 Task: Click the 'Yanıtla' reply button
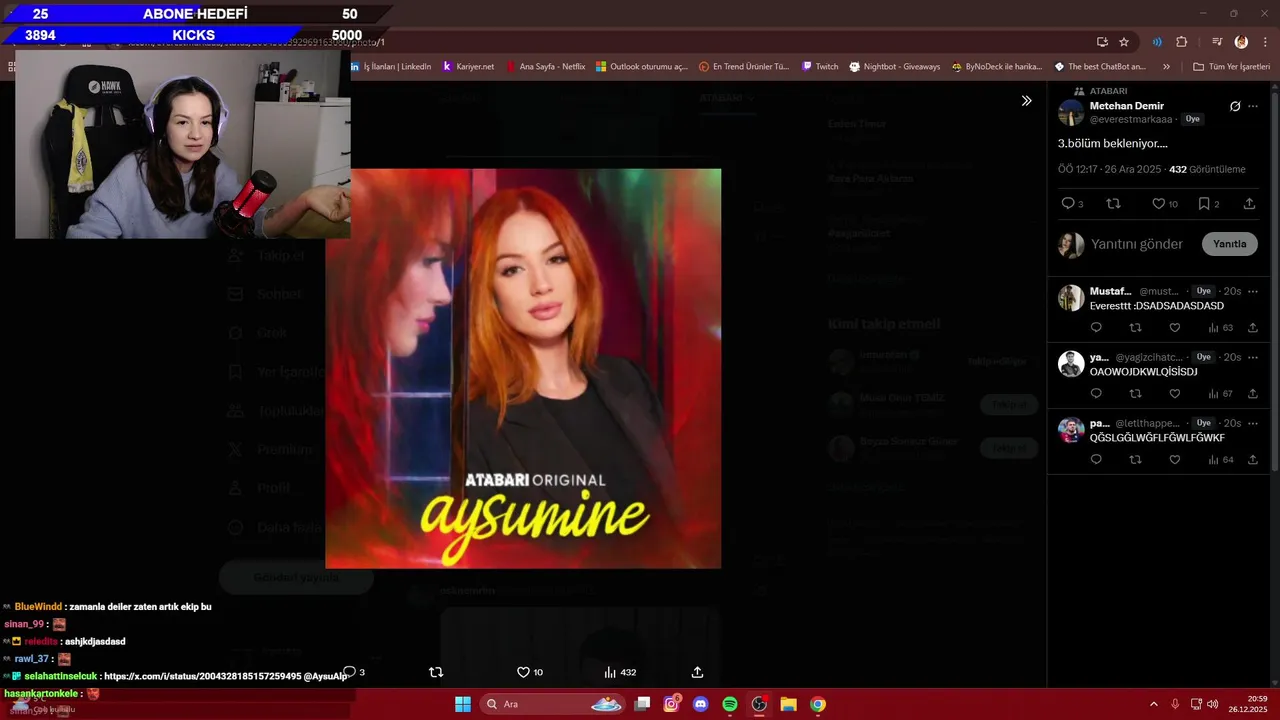(1230, 244)
